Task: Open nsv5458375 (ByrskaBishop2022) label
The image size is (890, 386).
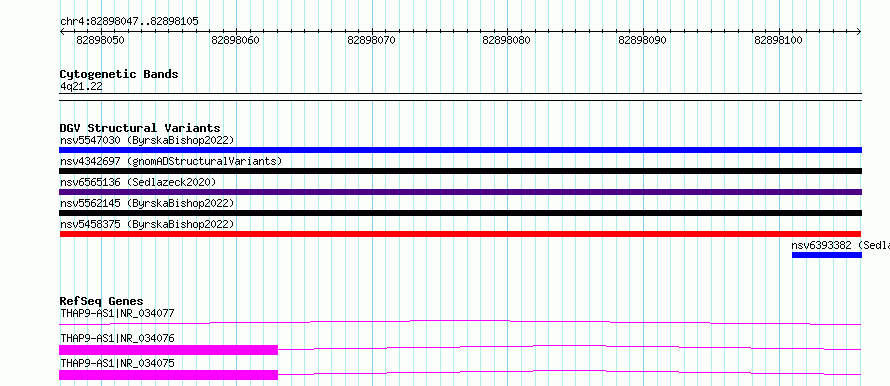Action: [147, 224]
